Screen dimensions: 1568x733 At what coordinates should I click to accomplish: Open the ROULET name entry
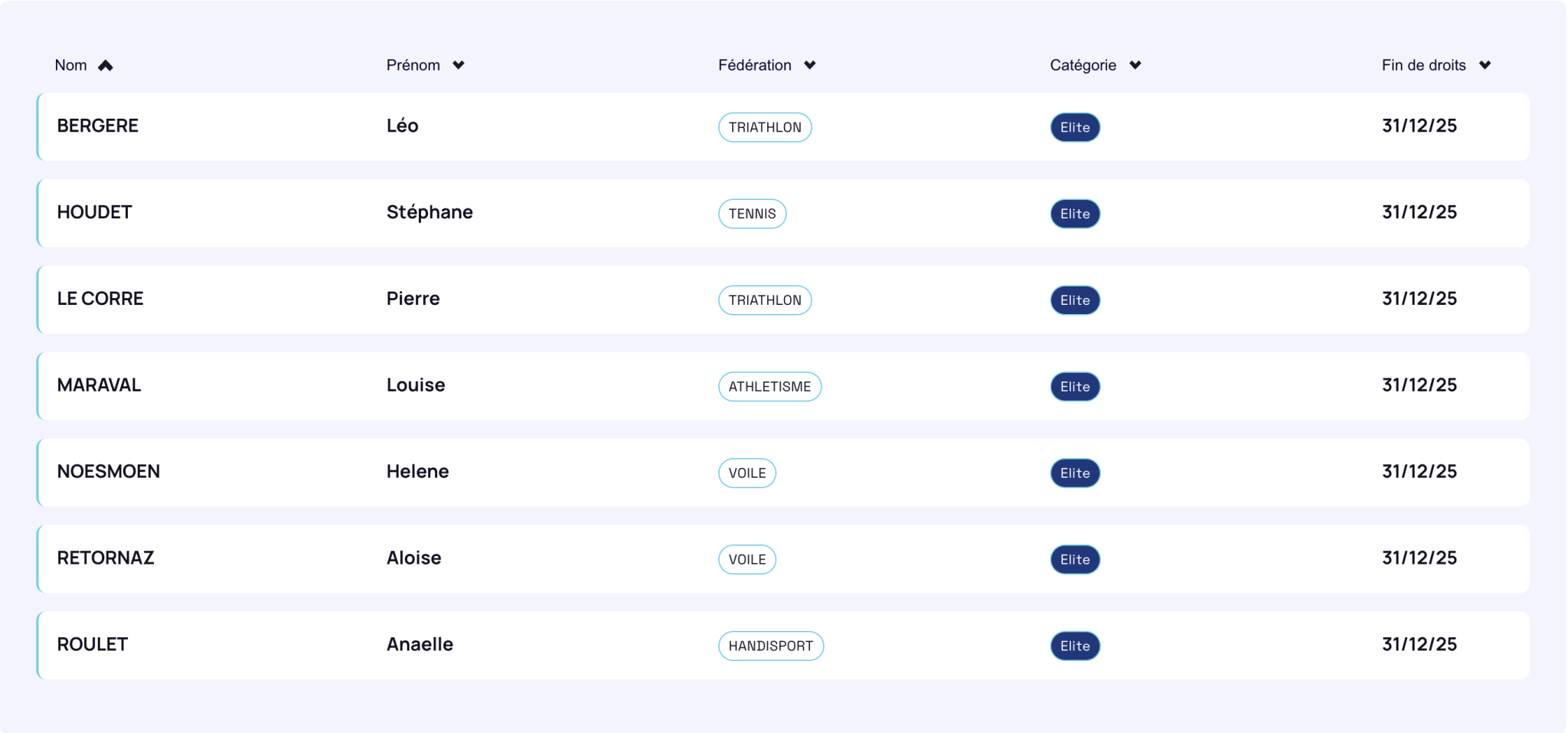(x=93, y=644)
